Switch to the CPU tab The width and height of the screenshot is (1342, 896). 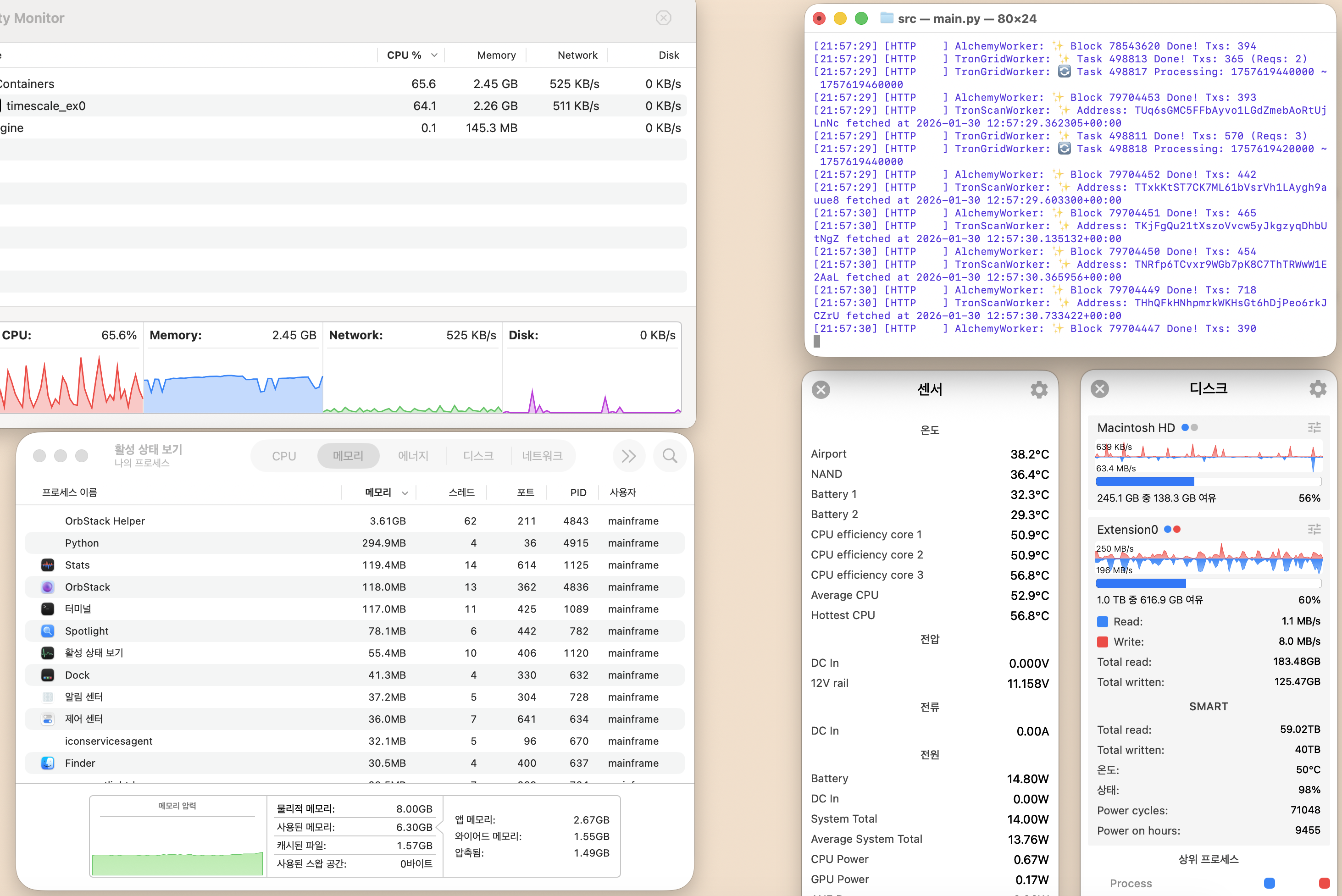pos(284,456)
